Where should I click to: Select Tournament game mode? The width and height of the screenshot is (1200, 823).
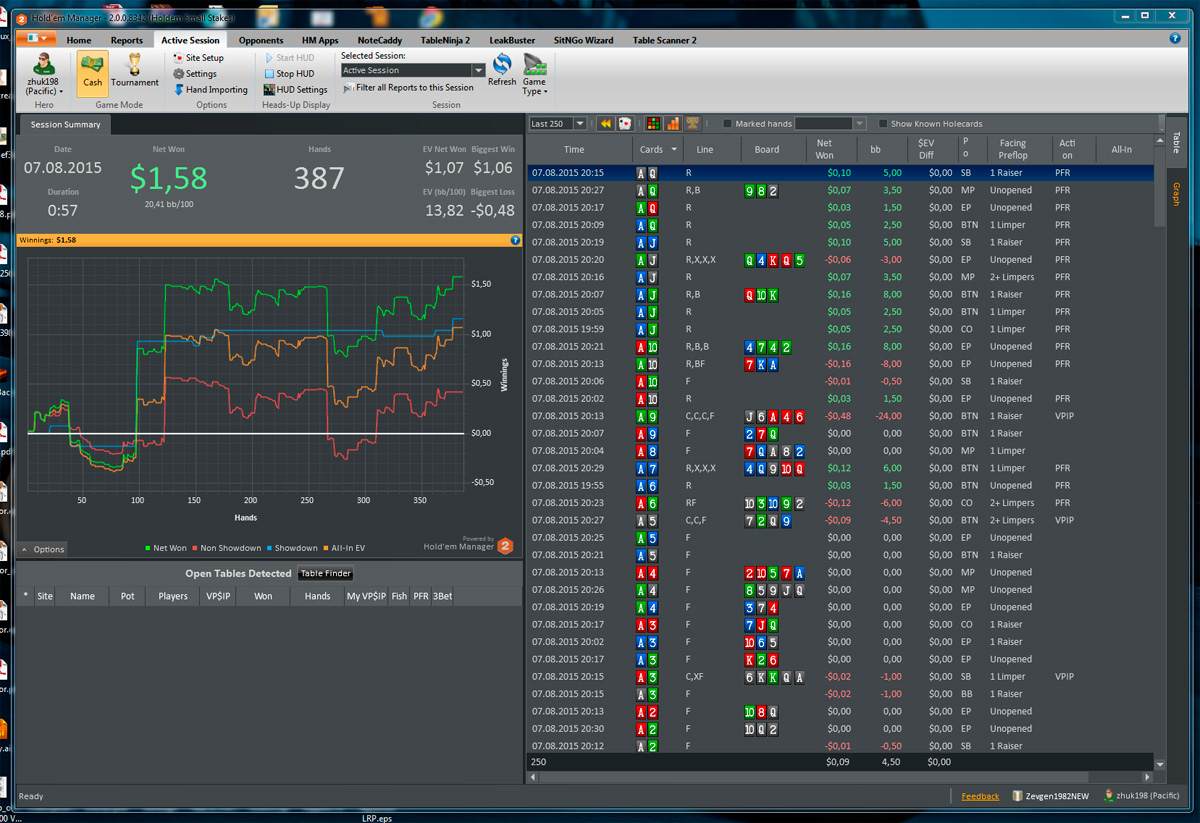click(x=134, y=72)
